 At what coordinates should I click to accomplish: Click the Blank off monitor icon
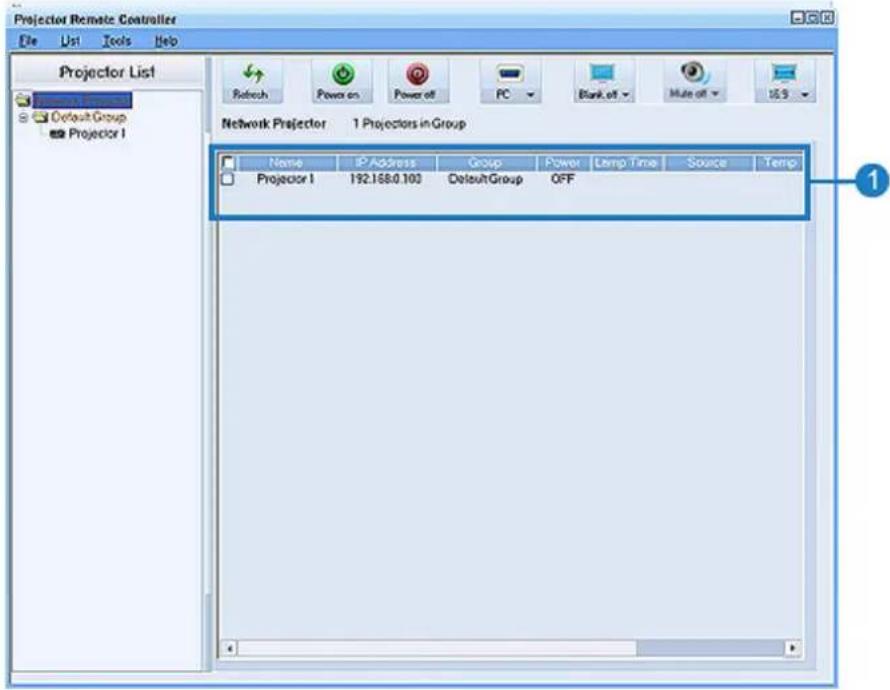[x=602, y=74]
